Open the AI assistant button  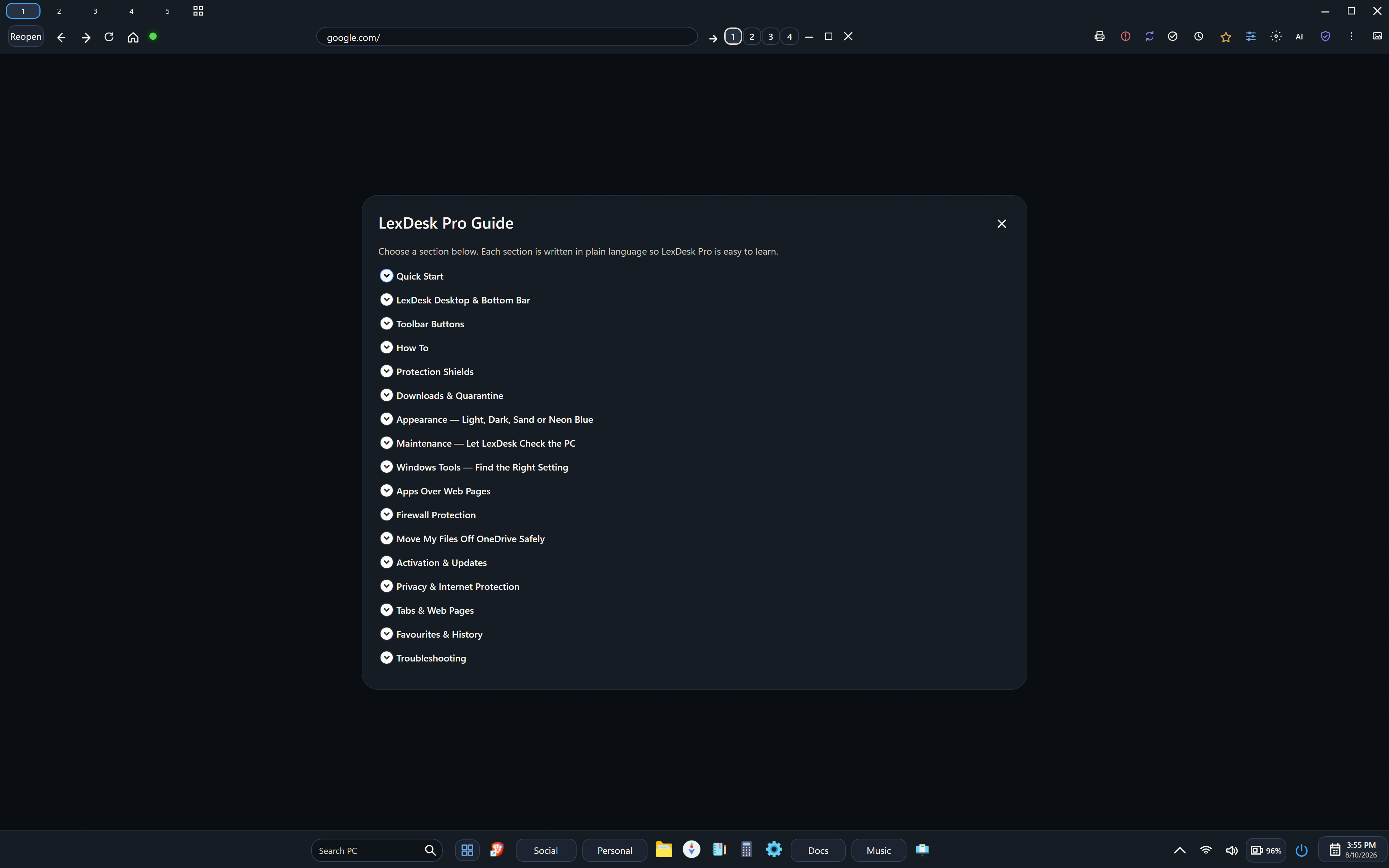[1299, 37]
